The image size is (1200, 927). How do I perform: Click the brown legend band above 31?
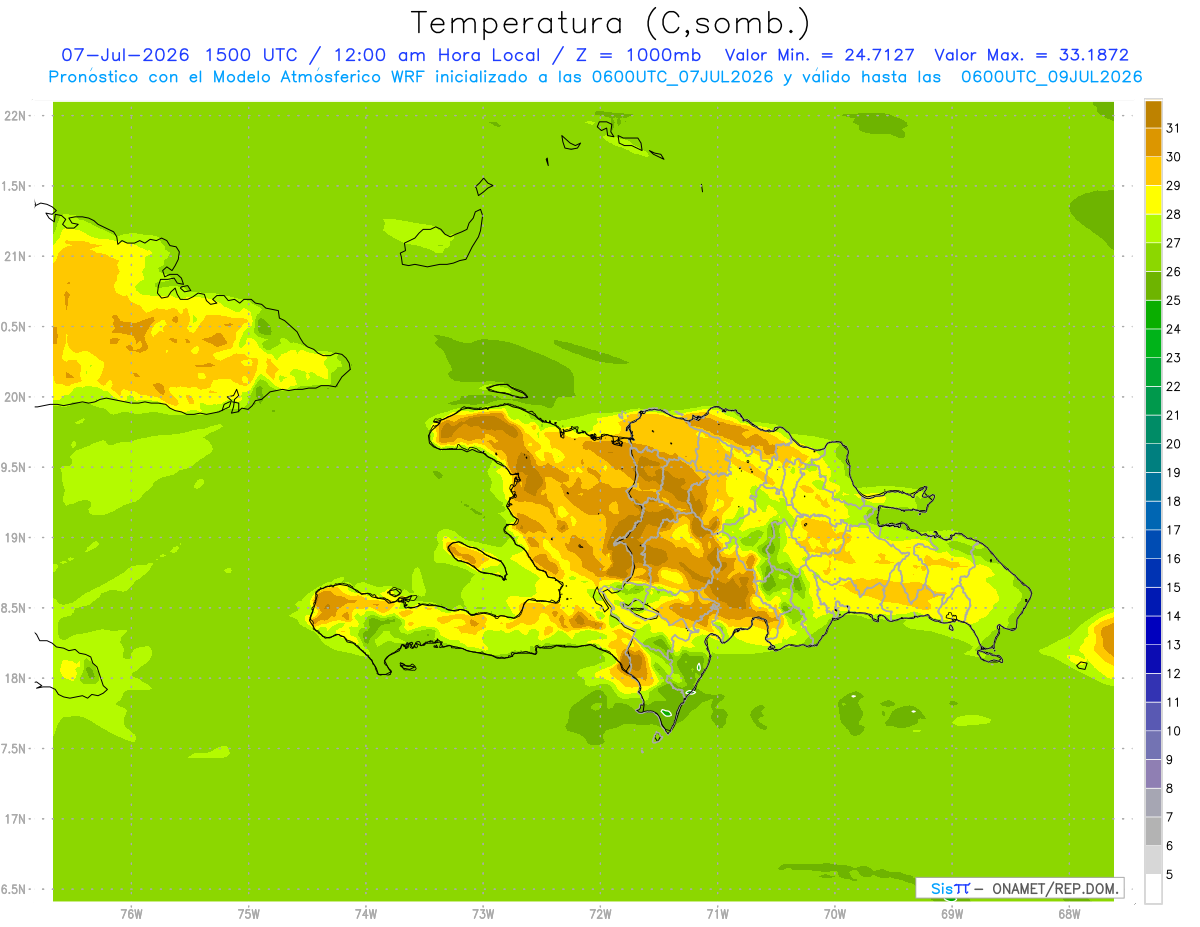click(1153, 114)
